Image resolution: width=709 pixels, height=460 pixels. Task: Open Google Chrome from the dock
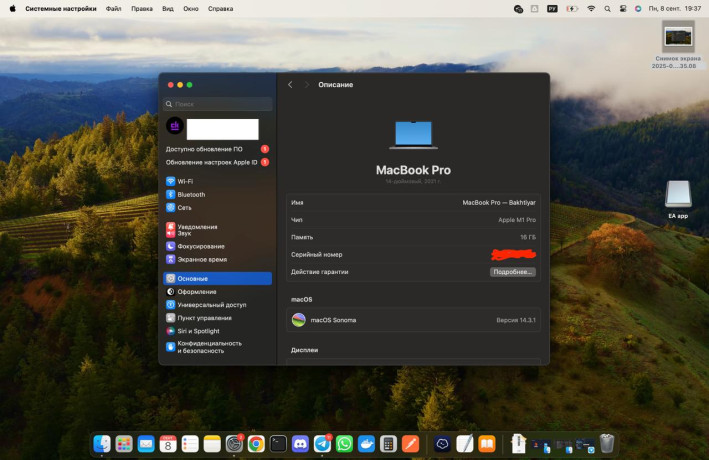[x=256, y=444]
